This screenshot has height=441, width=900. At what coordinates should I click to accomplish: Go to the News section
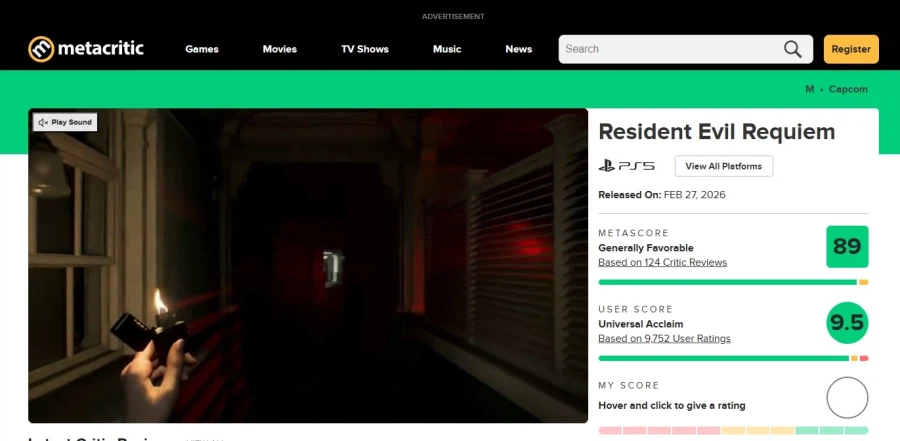click(519, 49)
